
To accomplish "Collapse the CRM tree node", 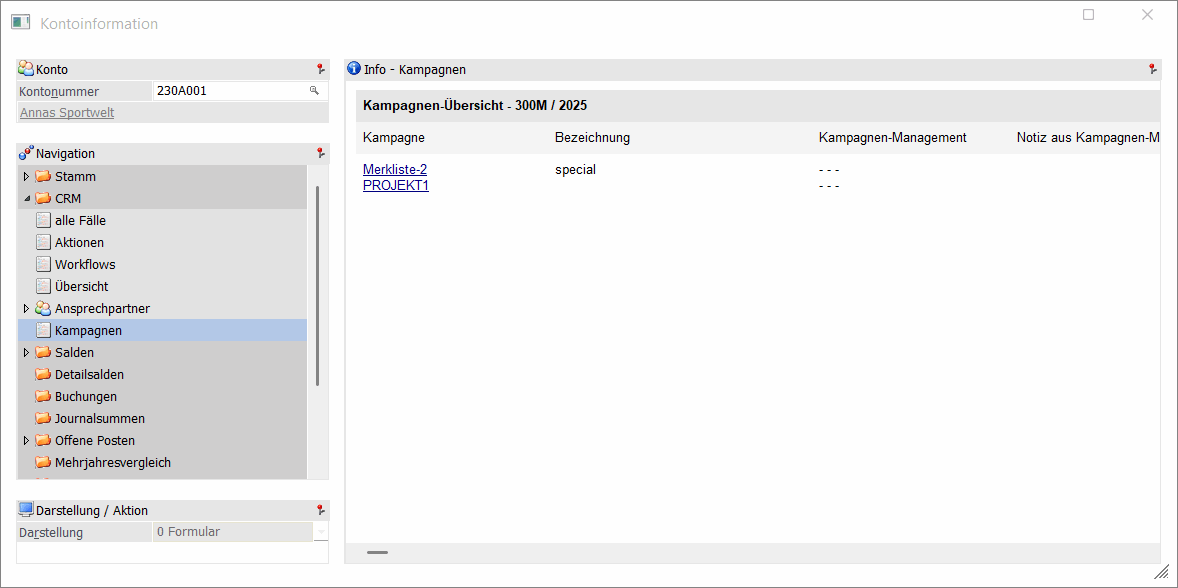I will click(26, 199).
